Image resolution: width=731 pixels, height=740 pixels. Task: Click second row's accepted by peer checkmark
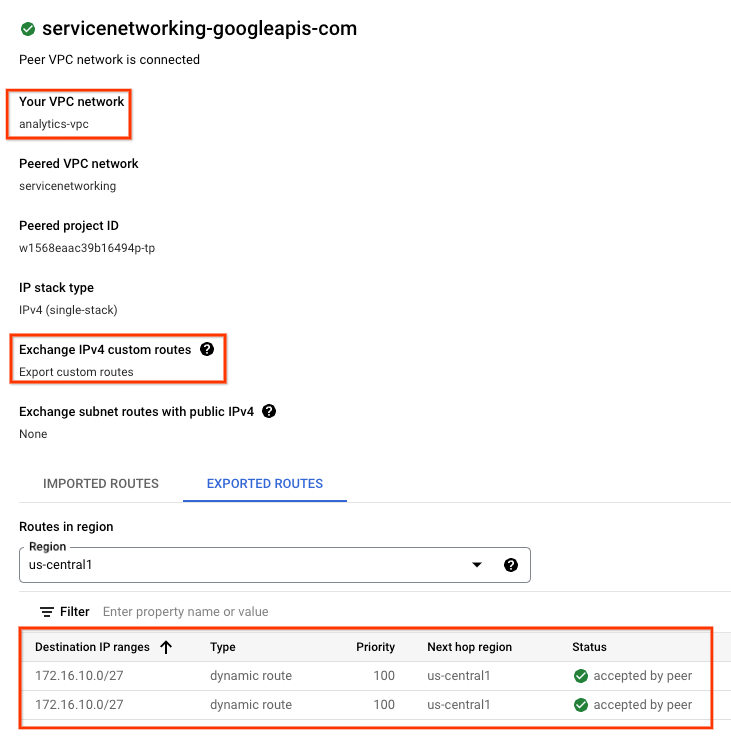pos(581,705)
